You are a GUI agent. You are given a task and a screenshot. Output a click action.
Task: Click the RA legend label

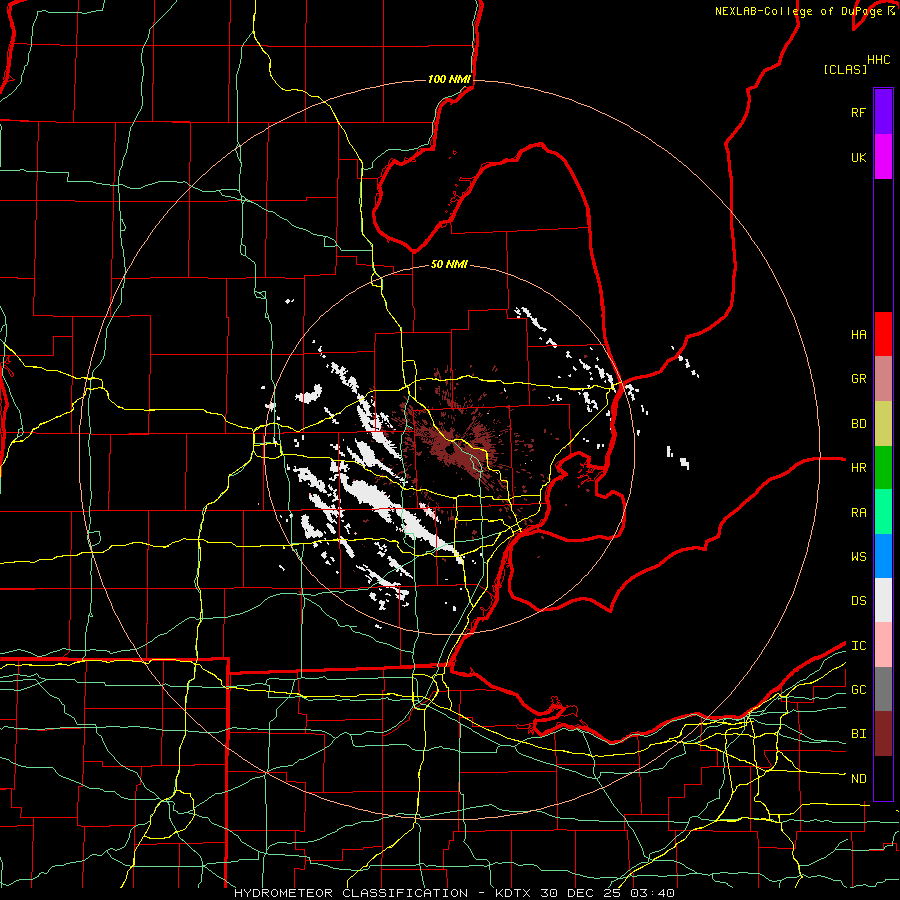tap(858, 513)
